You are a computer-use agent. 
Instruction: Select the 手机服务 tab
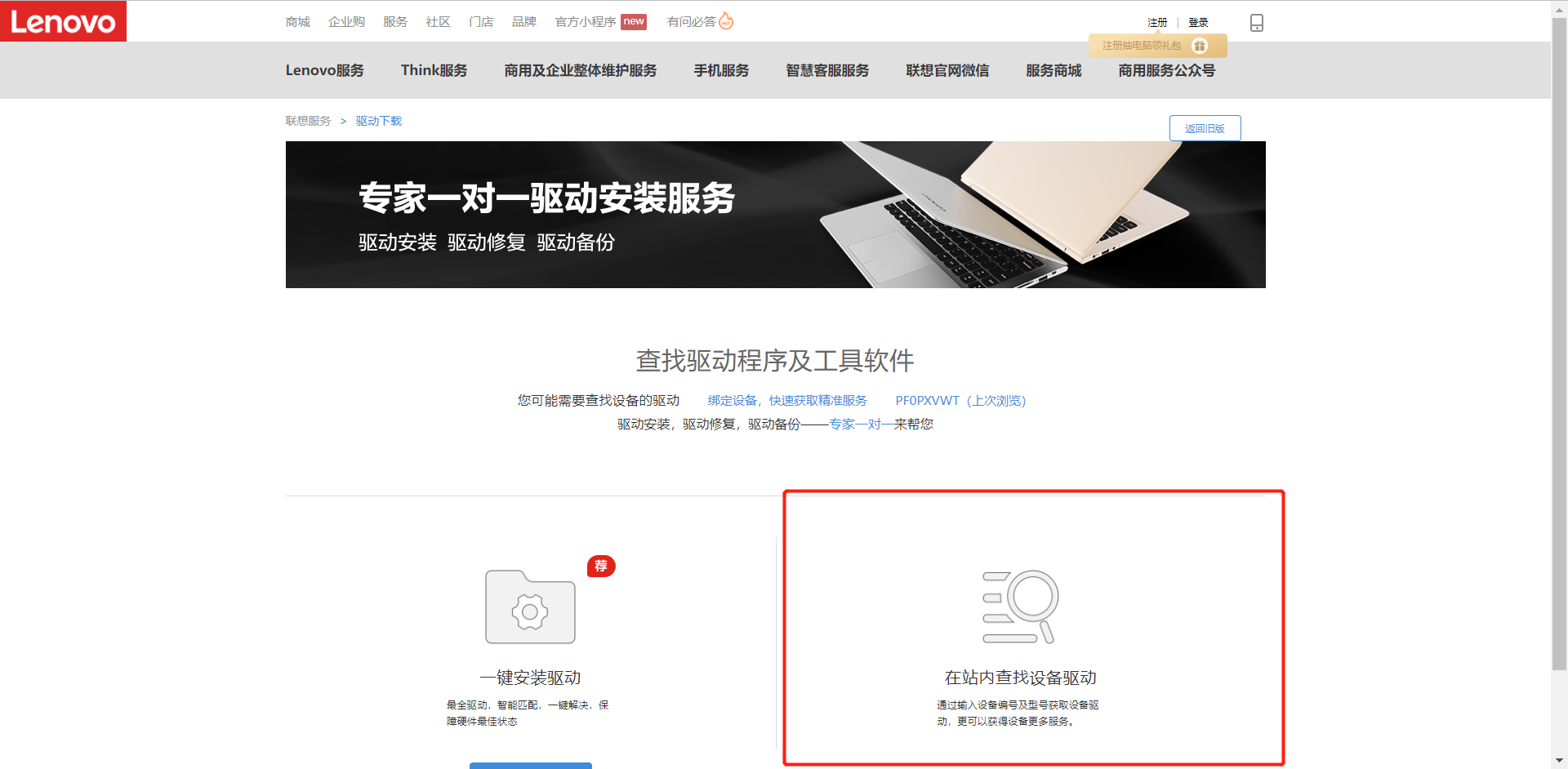pos(722,71)
